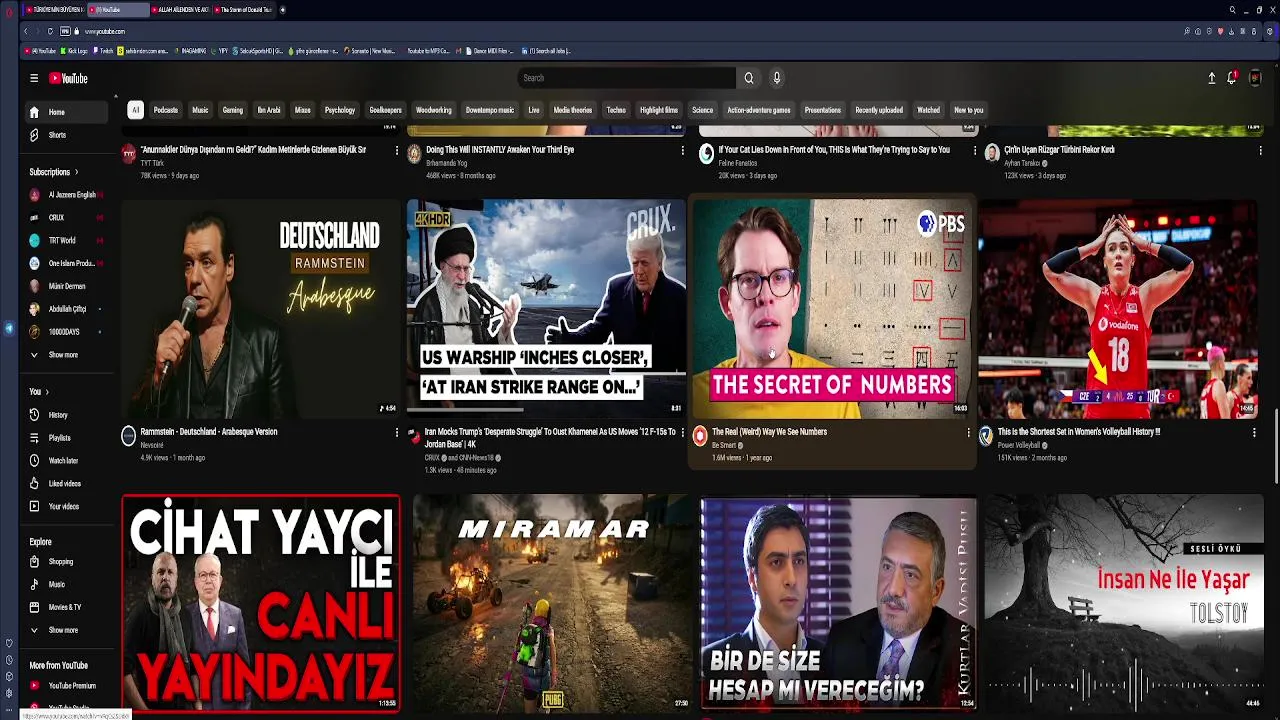Screen dimensions: 1280x720
Task: Click the YouTube search input field
Action: 626,78
